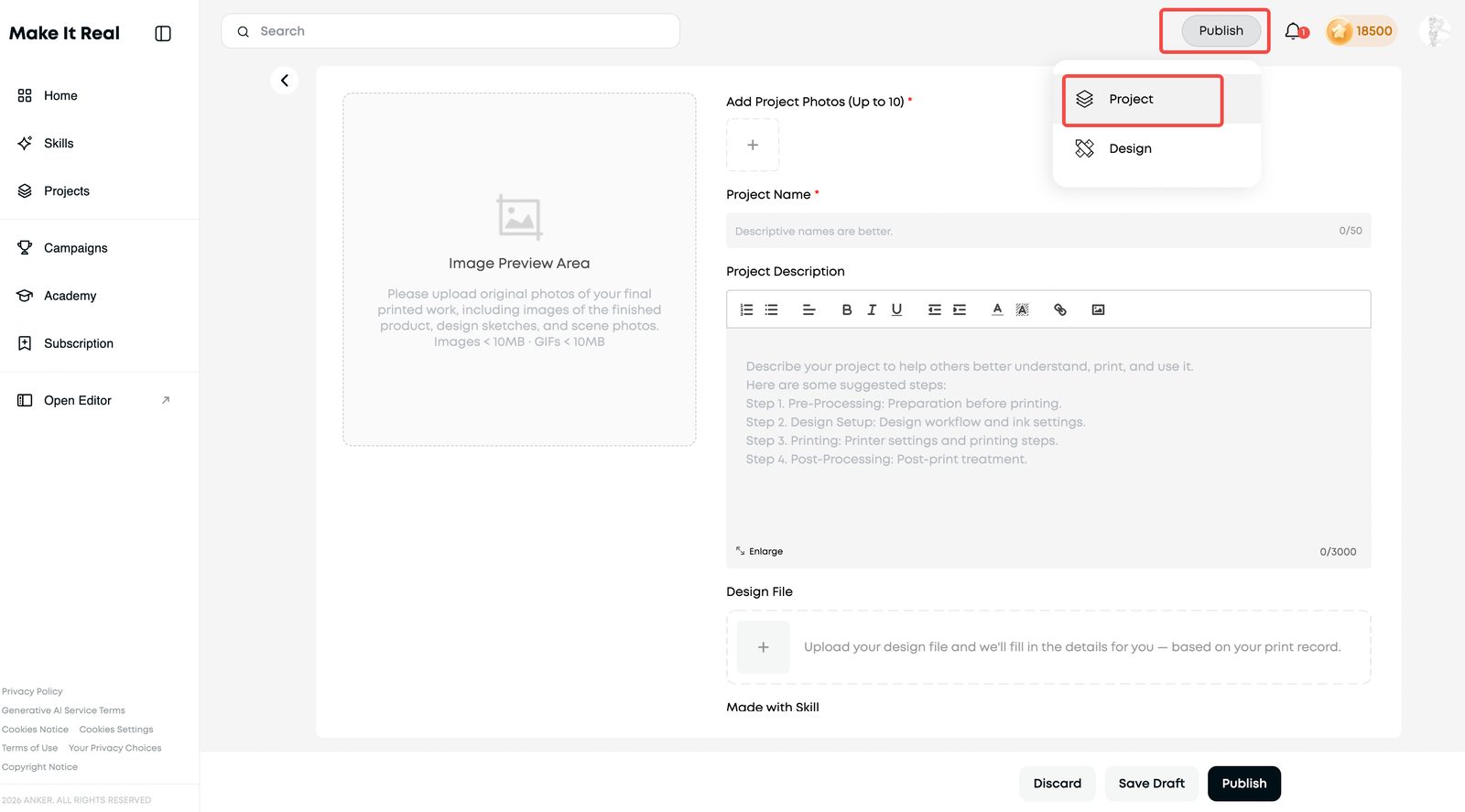The image size is (1465, 812).
Task: Open the user avatar profile
Action: (x=1435, y=31)
